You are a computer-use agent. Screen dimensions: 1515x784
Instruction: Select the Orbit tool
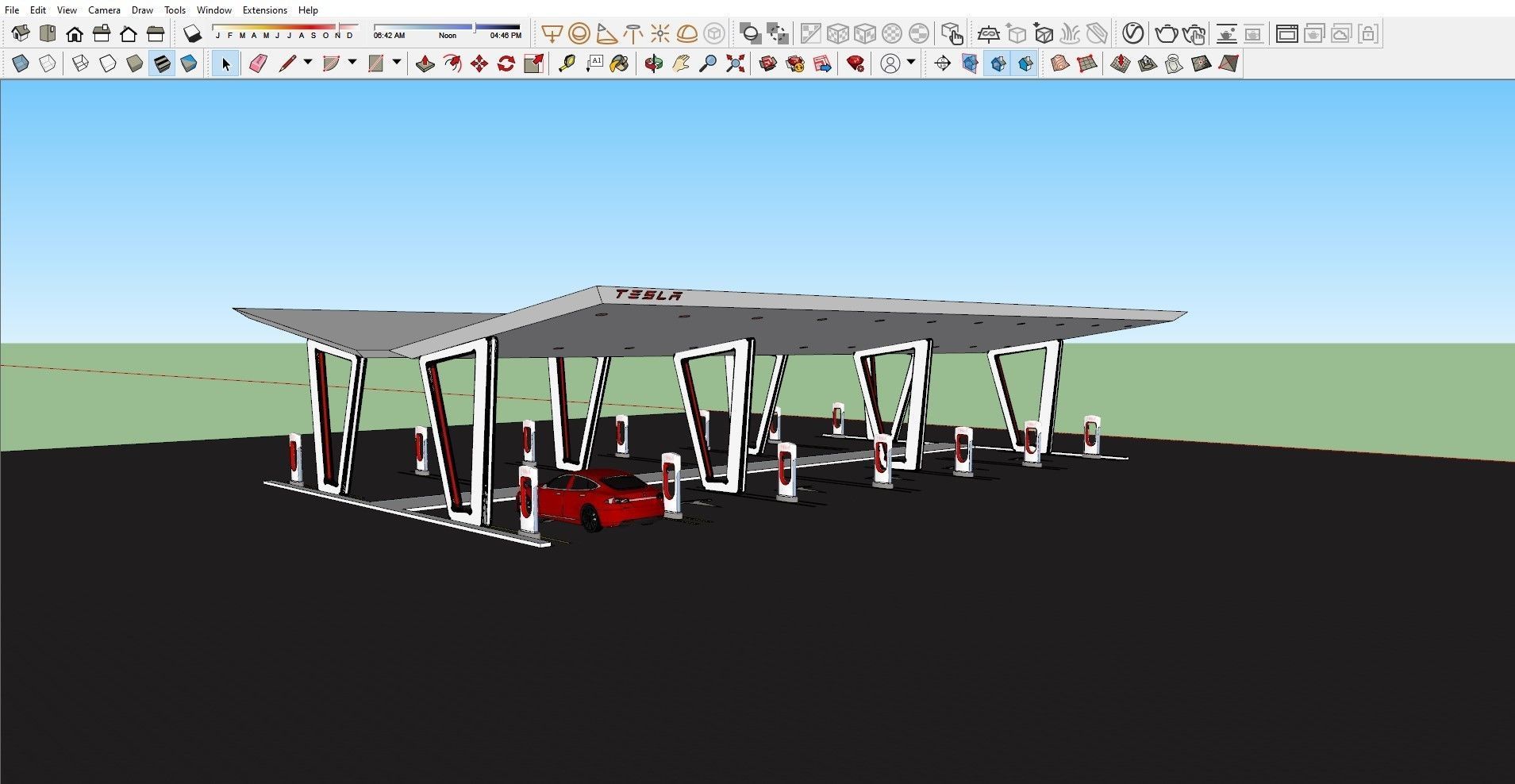click(653, 63)
